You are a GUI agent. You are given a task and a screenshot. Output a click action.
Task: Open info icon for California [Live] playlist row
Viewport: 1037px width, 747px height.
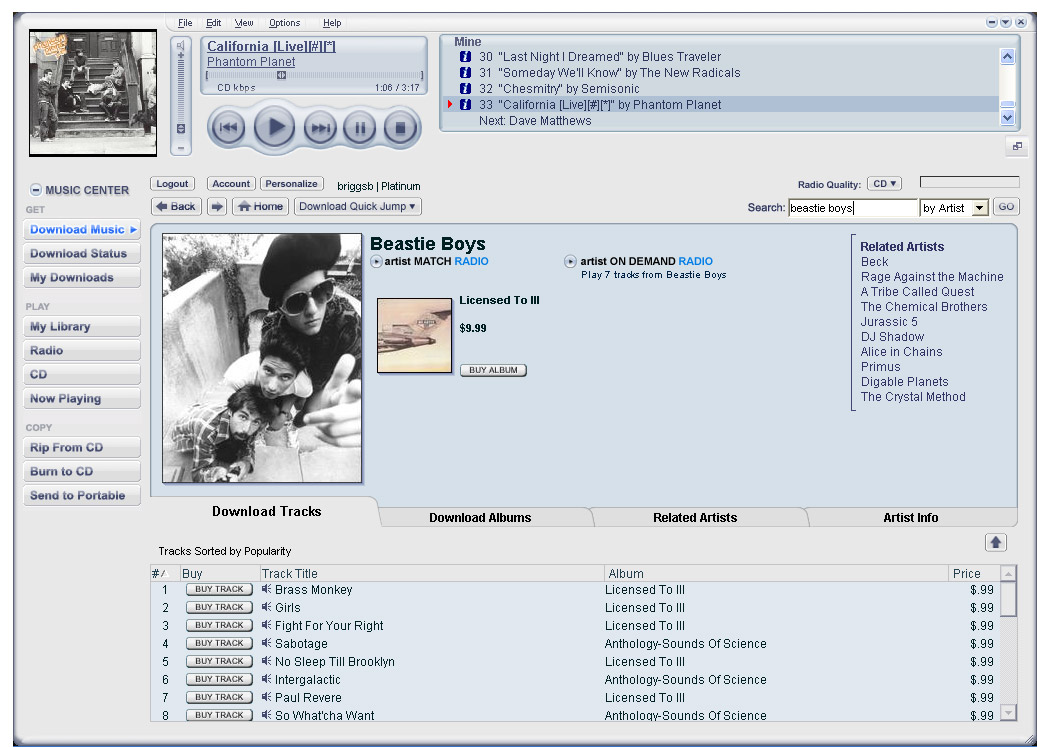click(x=465, y=104)
